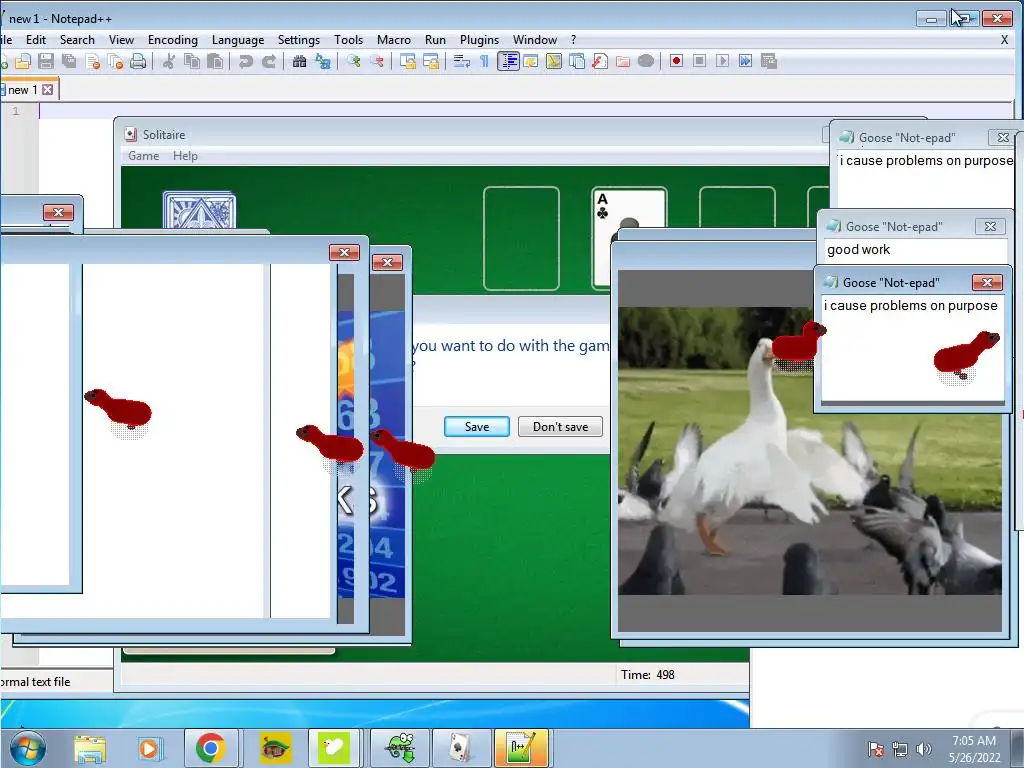Image resolution: width=1024 pixels, height=768 pixels.
Task: Close the 'good work' Goose Not-epad window
Action: click(x=990, y=227)
